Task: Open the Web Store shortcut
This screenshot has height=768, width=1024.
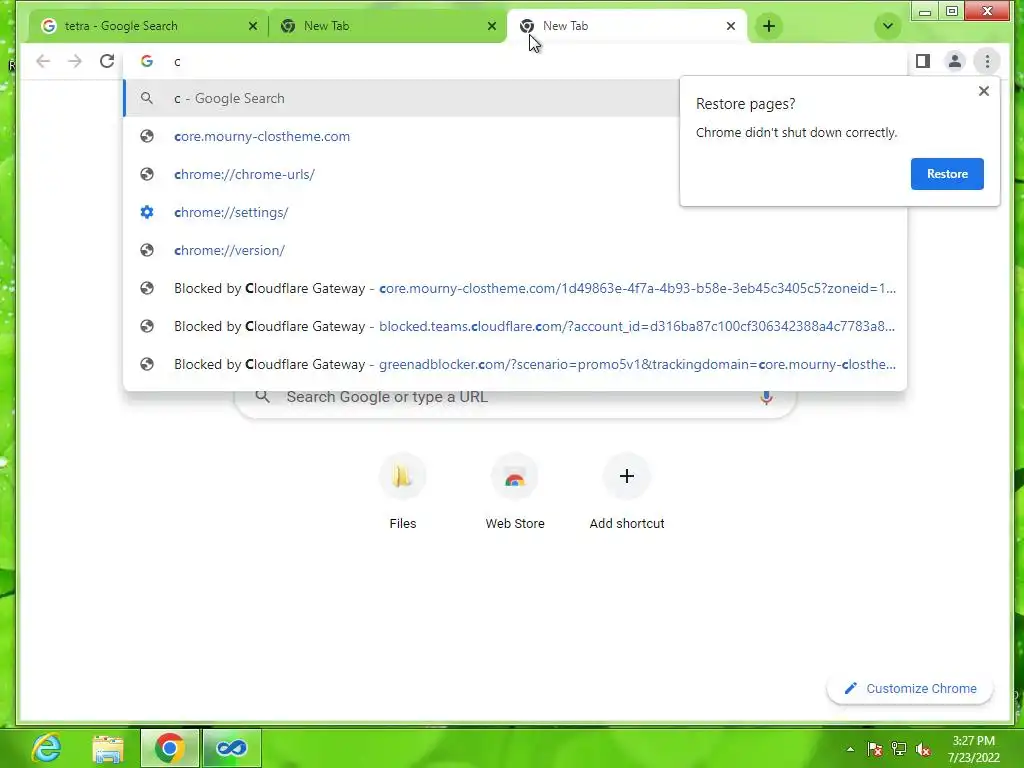Action: pos(515,493)
